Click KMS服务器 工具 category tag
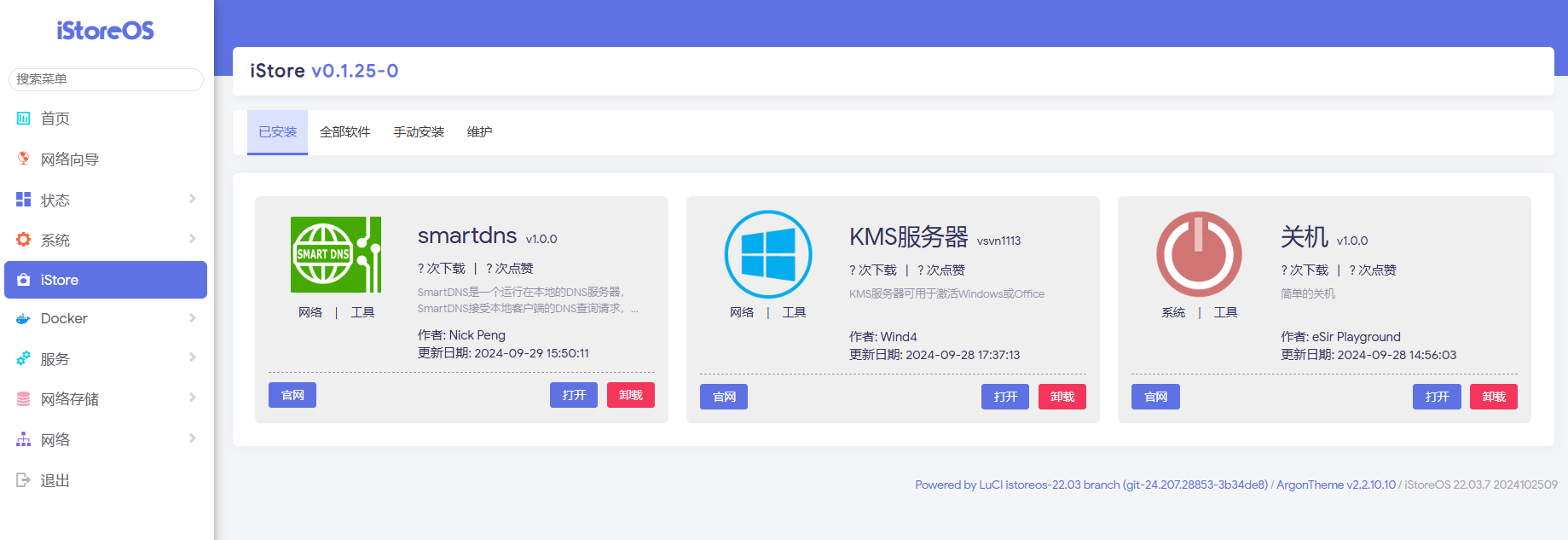The width and height of the screenshot is (1568, 540). click(x=794, y=312)
